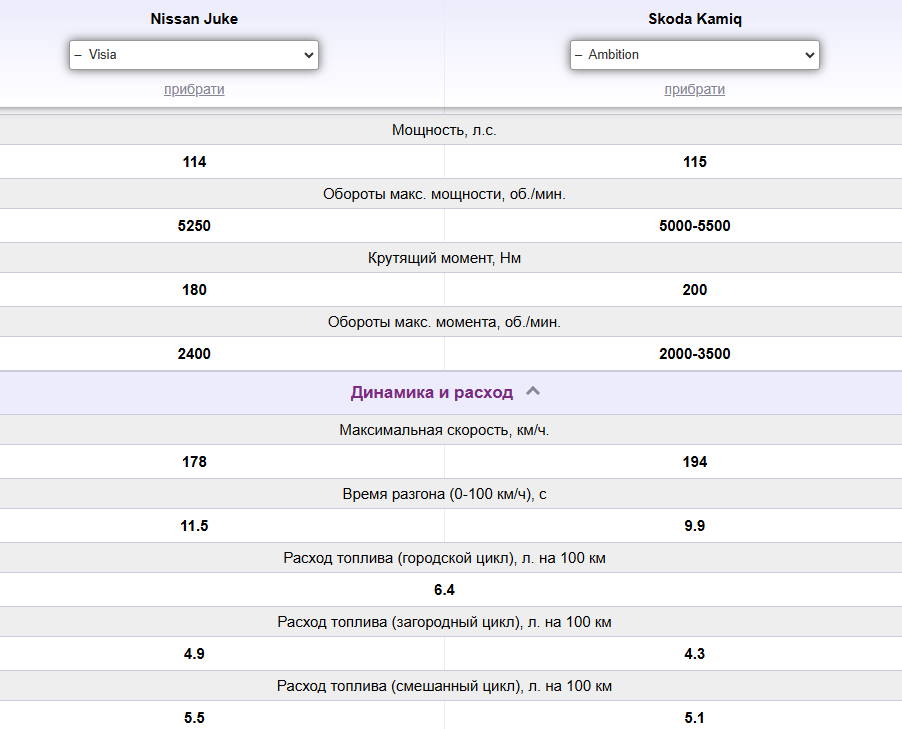
Task: Click 'Расход топлива (смешанный цикл)' label
Action: pyautogui.click(x=444, y=686)
